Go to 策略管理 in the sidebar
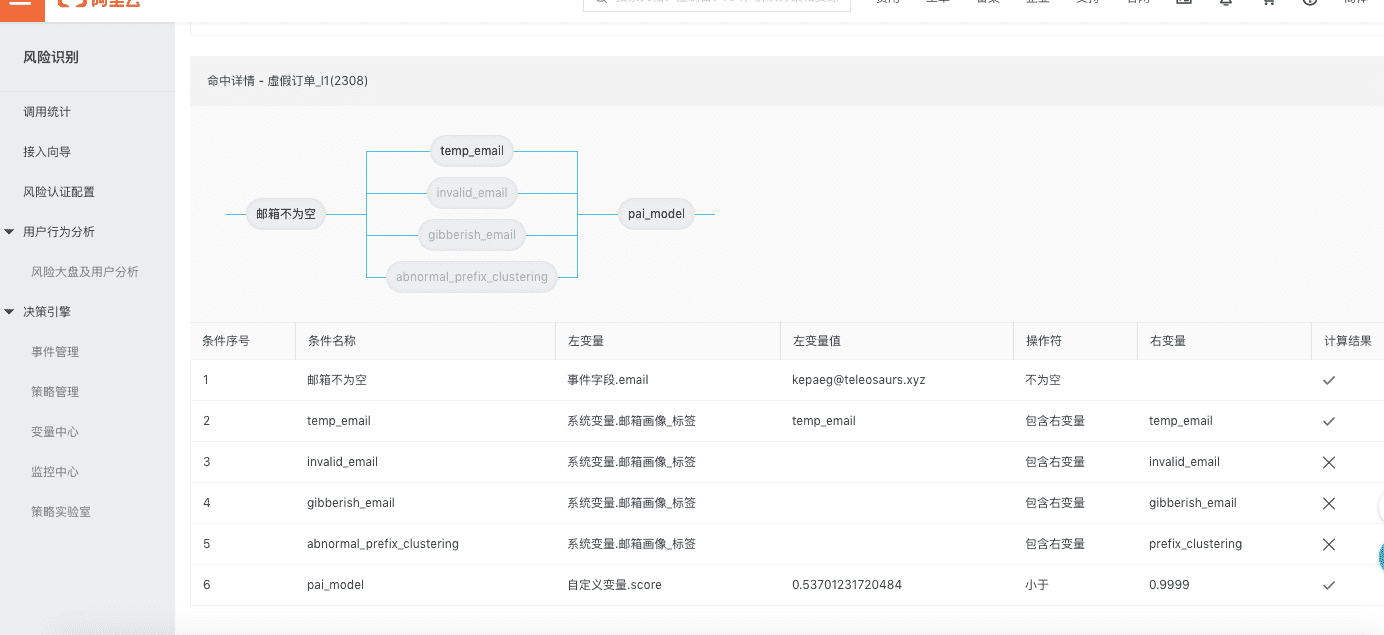The image size is (1384, 635). [x=55, y=392]
